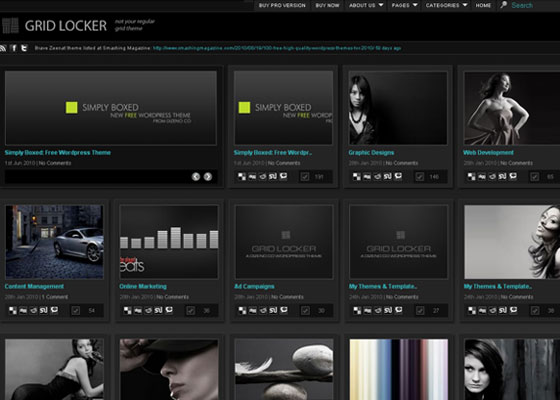Open the balanced stones and feather thumbnail

tap(284, 369)
